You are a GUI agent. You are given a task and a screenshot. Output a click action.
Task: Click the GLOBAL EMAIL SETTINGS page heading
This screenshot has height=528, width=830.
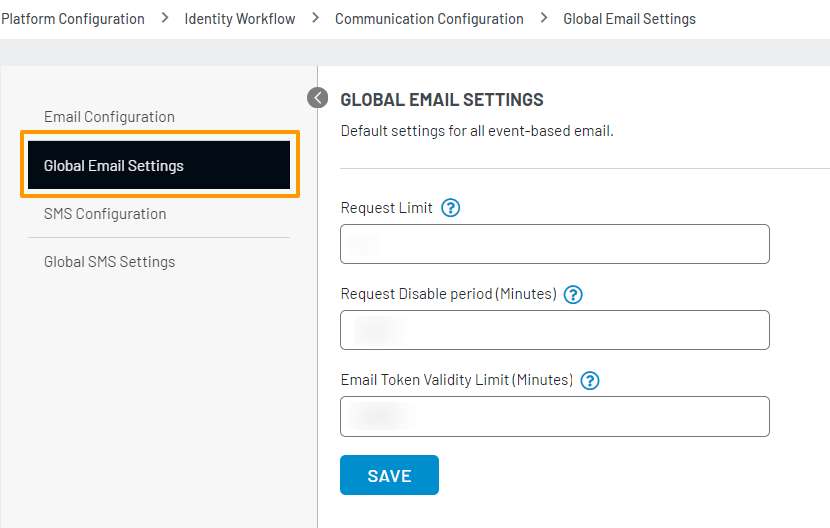click(442, 100)
